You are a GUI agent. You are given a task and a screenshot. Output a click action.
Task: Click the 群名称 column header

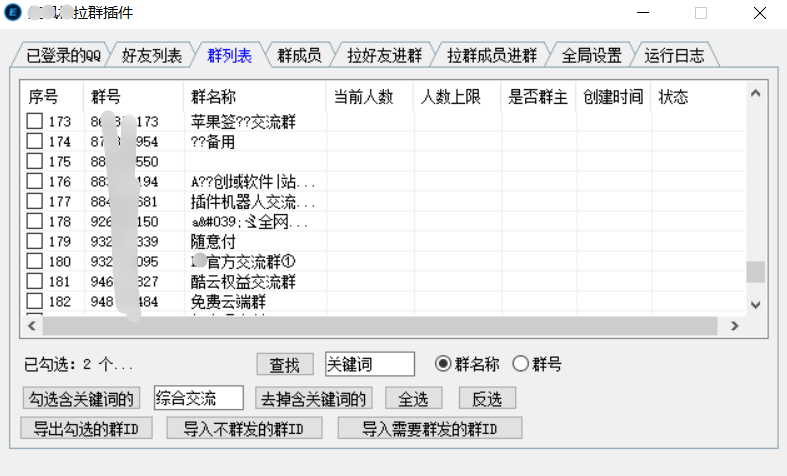213,97
